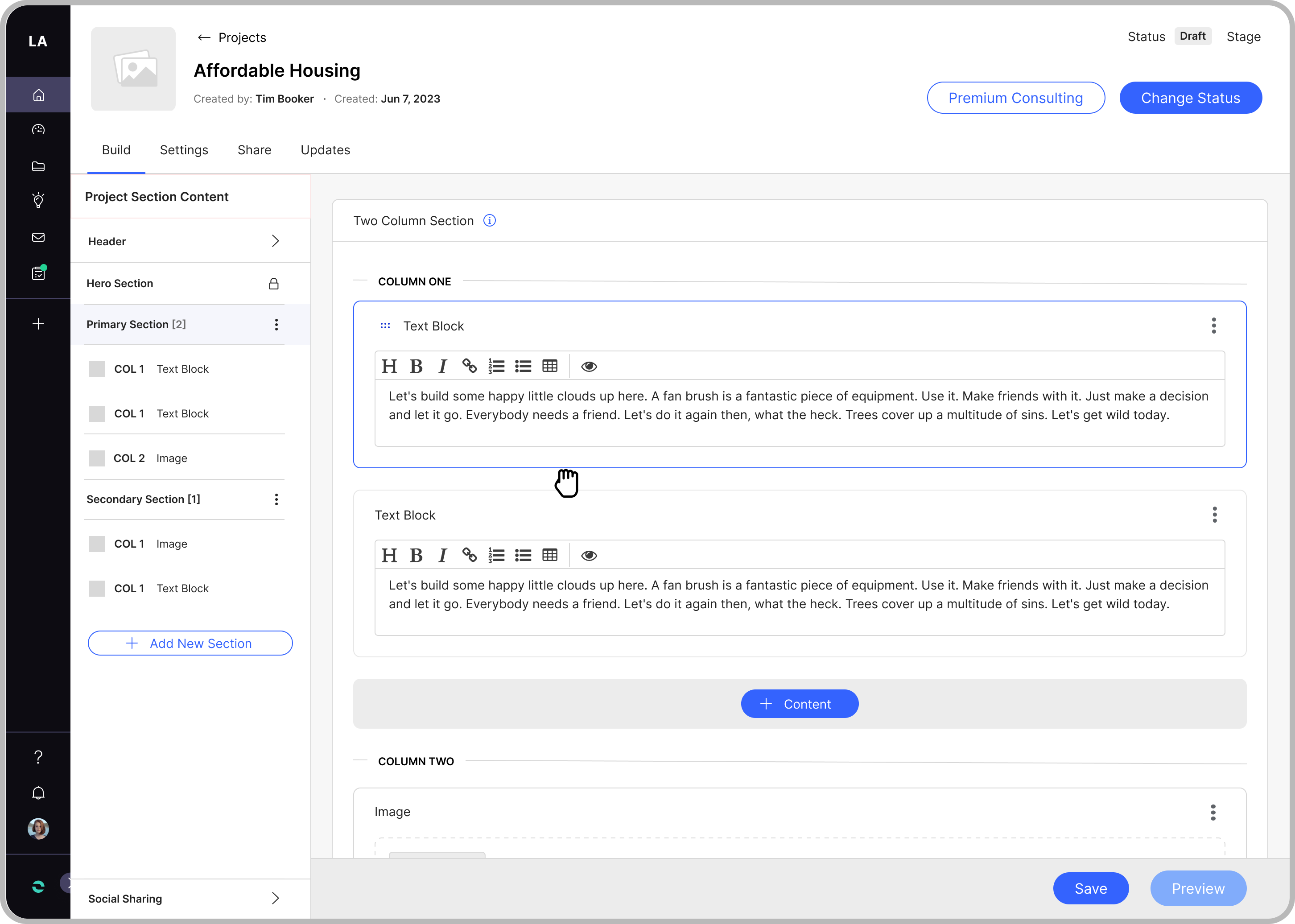Screen dimensions: 1295x924
Task: Open Primary Section three-dot menu
Action: tap(276, 324)
